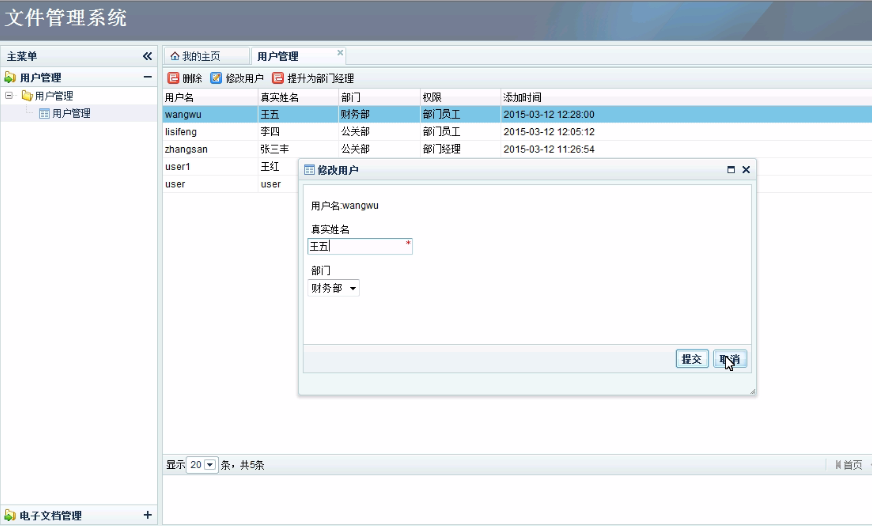The width and height of the screenshot is (872, 526).
Task: Select the user1 row
Action: pyautogui.click(x=230, y=166)
